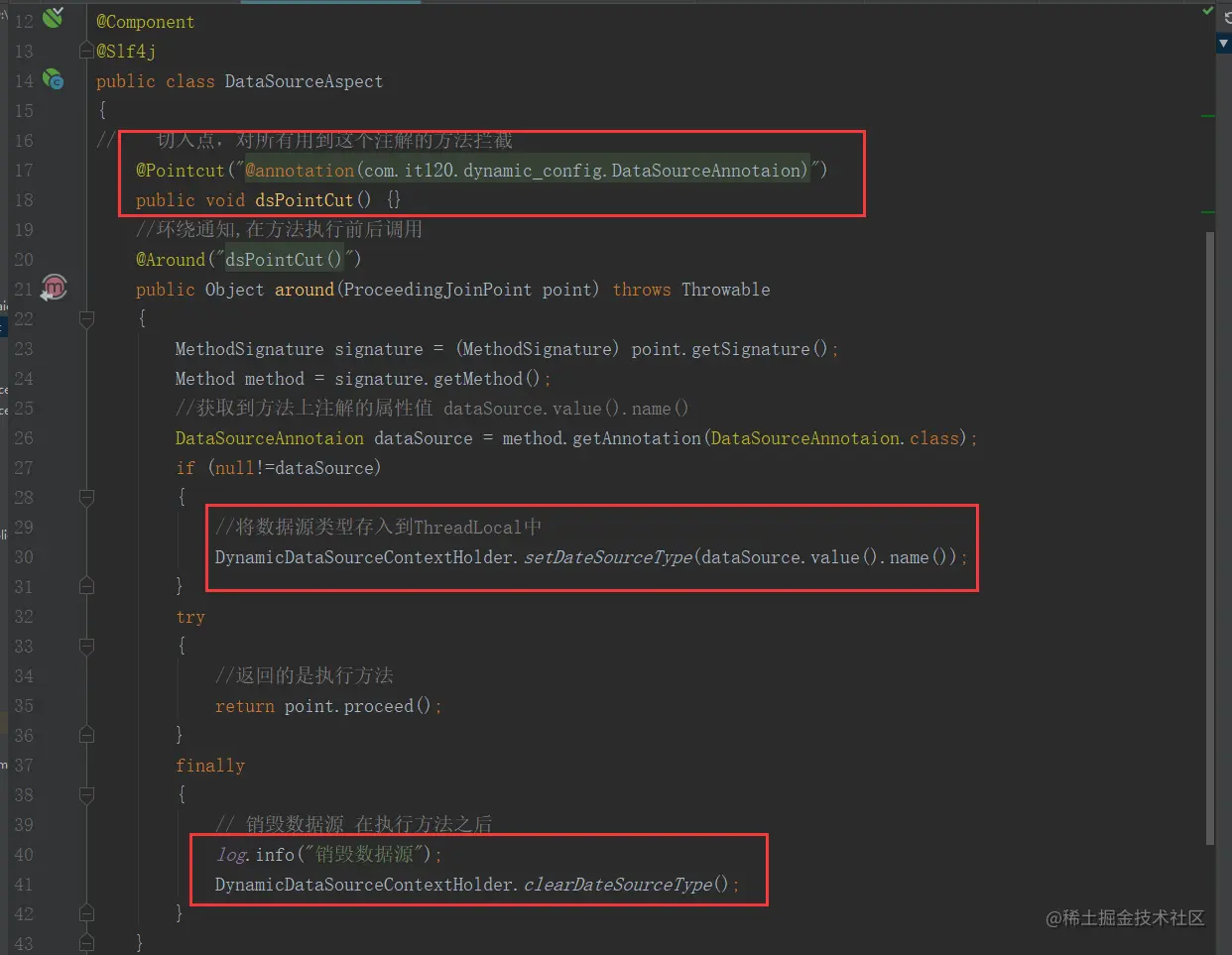Click line number 26 in the gutter
Screen dimensions: 1232x955
click(x=24, y=438)
